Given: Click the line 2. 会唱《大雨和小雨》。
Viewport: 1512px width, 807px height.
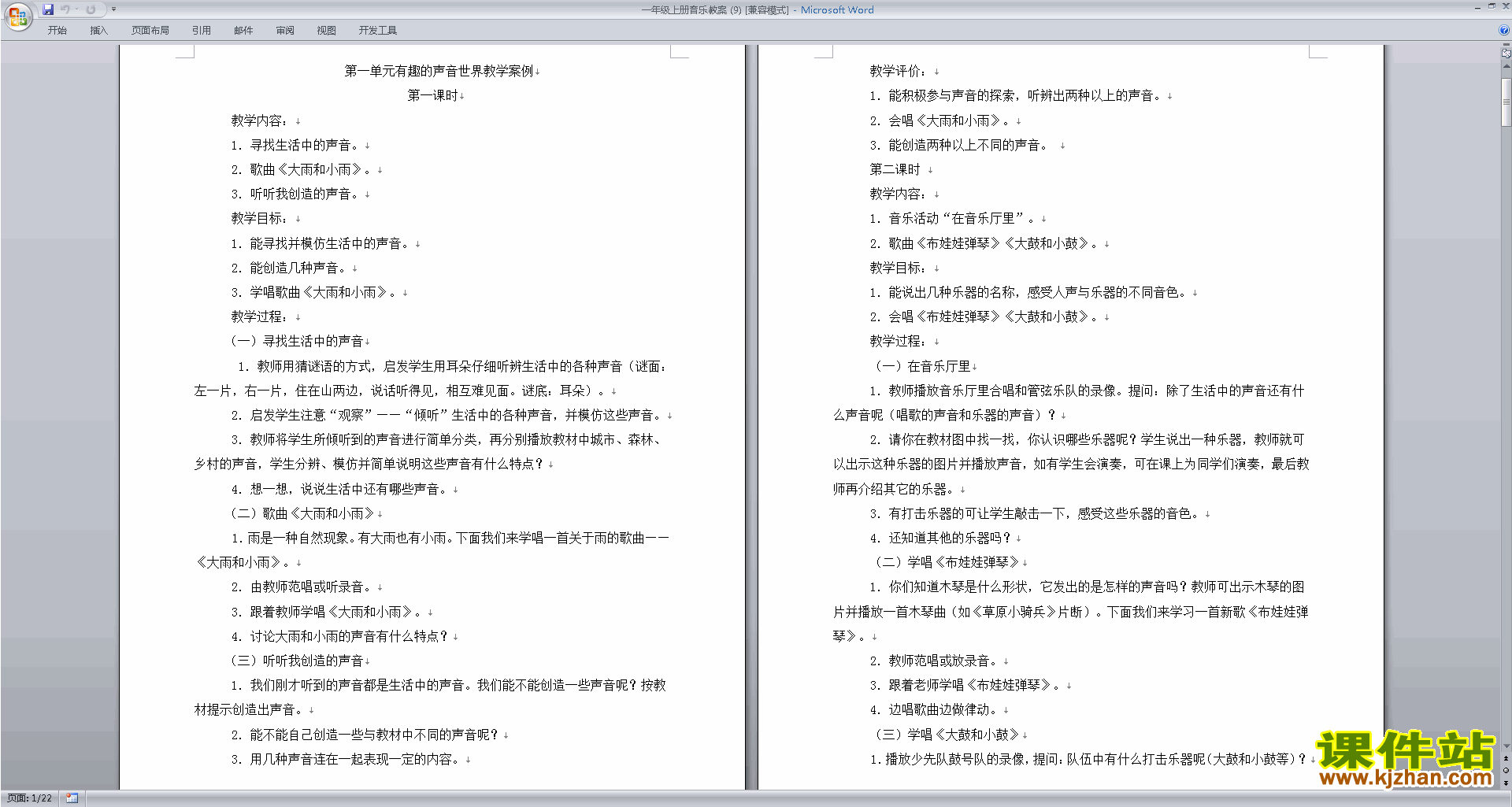Looking at the screenshot, I should click(x=941, y=120).
